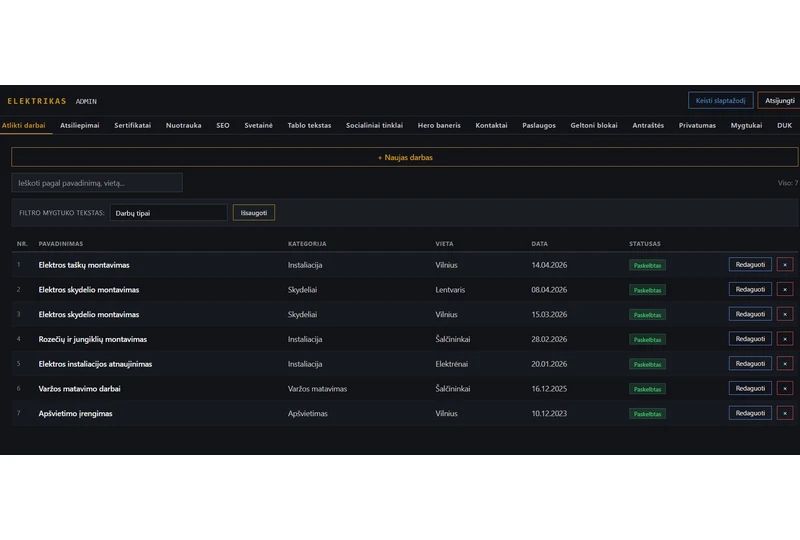Screen dimensions: 800x540
Task: Go to Hero baneris tab
Action: coord(439,125)
